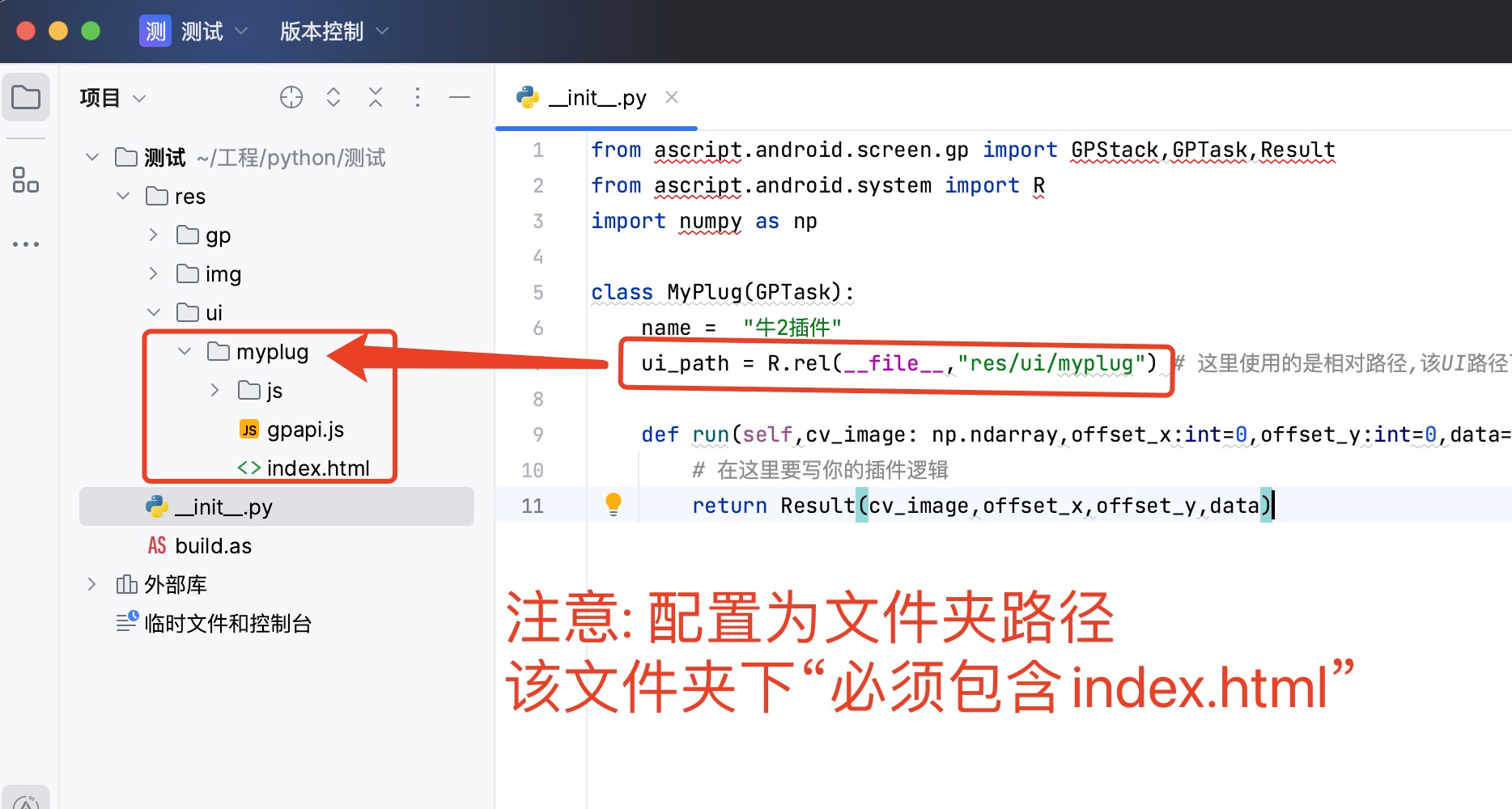Click the myplug folder icon
Image resolution: width=1512 pixels, height=809 pixels.
219,351
